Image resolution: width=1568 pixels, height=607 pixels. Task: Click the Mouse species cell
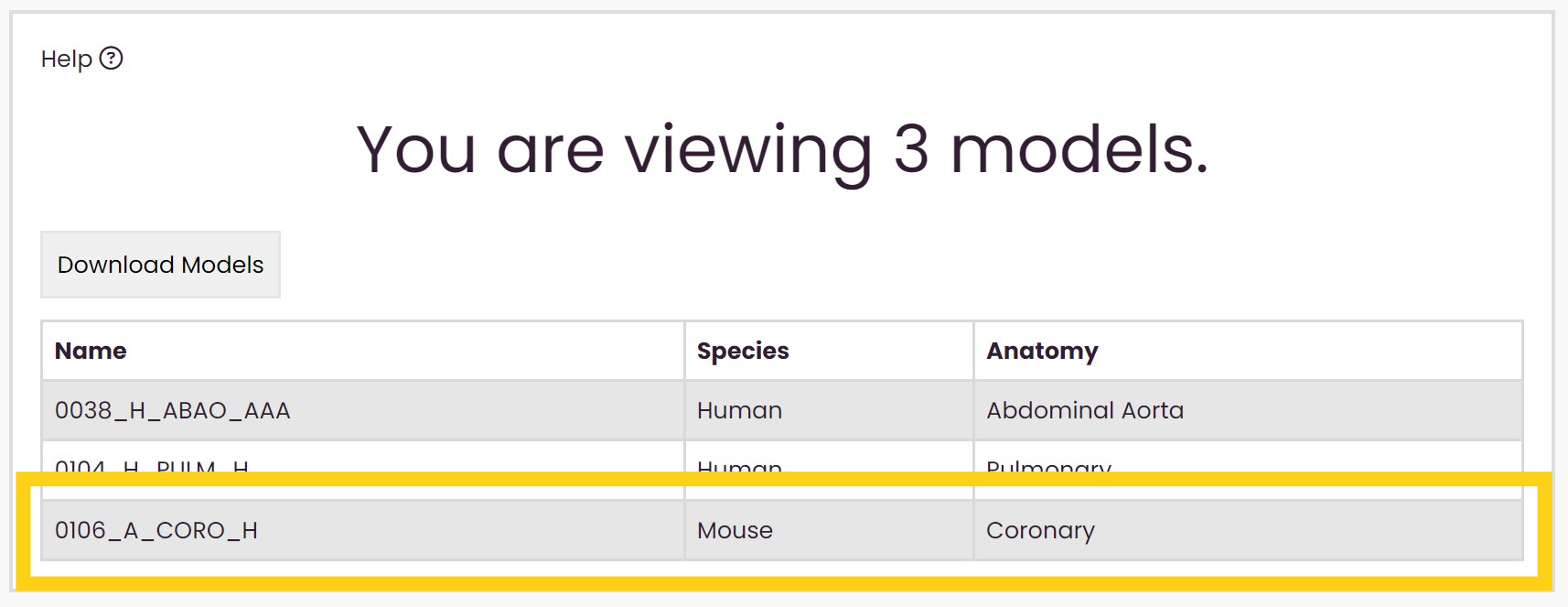[x=829, y=530]
